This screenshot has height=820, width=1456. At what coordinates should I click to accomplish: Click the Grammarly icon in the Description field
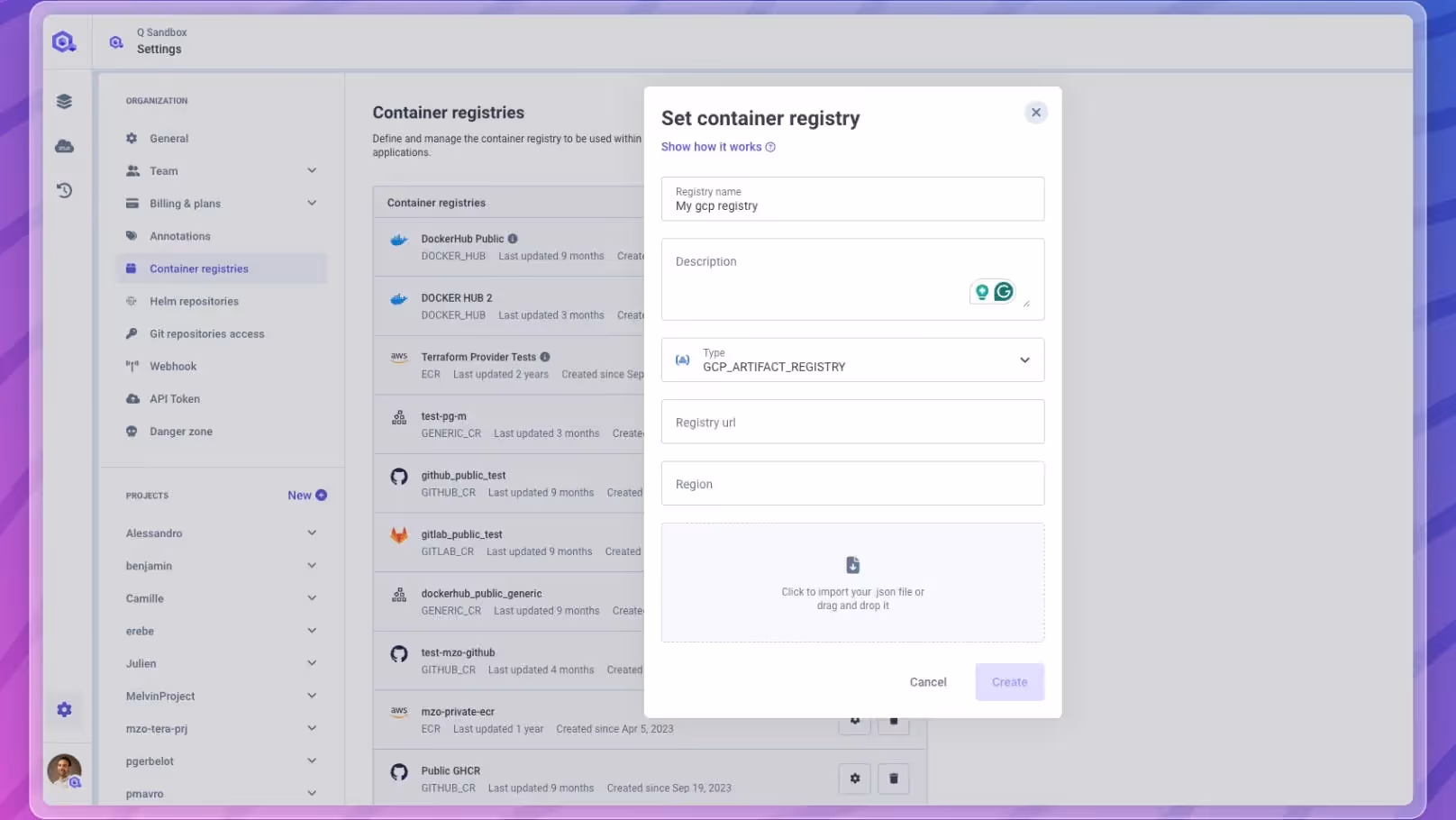point(1004,291)
